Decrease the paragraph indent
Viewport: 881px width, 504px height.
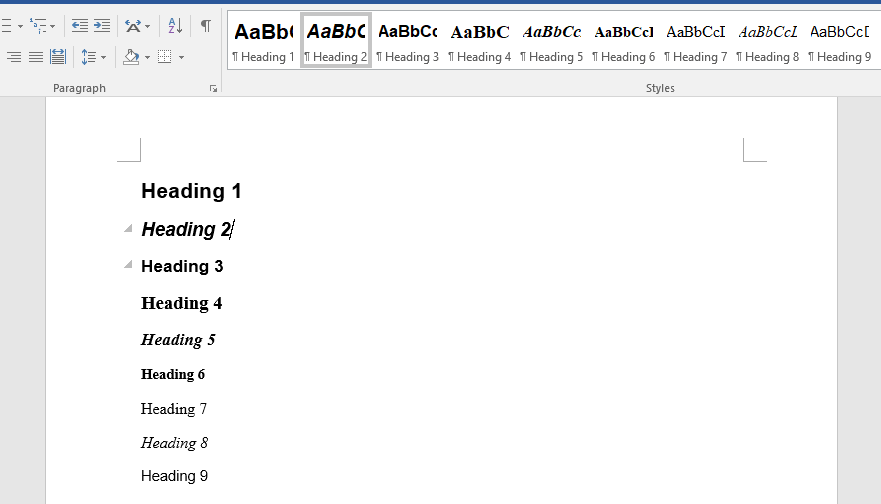pyautogui.click(x=80, y=26)
